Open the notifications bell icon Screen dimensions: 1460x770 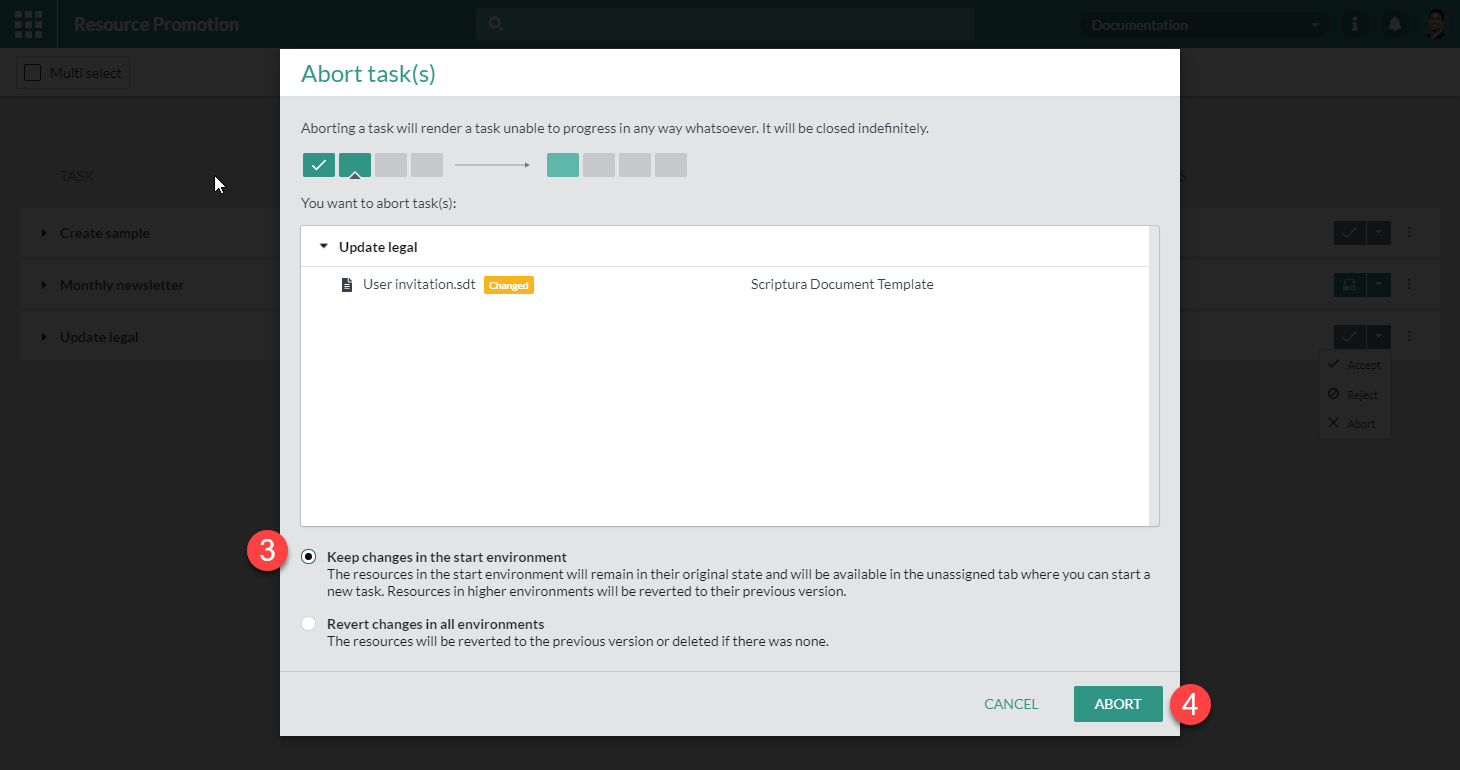[x=1395, y=24]
